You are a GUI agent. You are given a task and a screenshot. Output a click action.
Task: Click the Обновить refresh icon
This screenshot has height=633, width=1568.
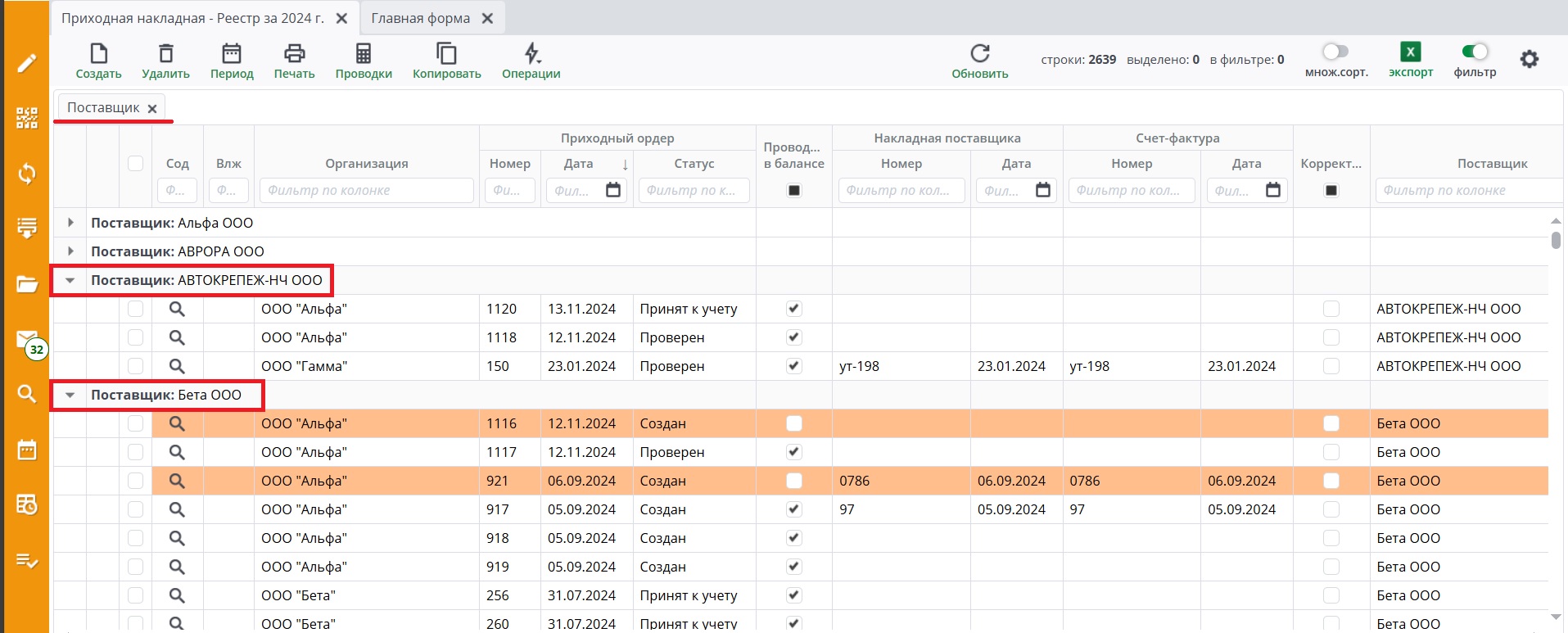979,54
